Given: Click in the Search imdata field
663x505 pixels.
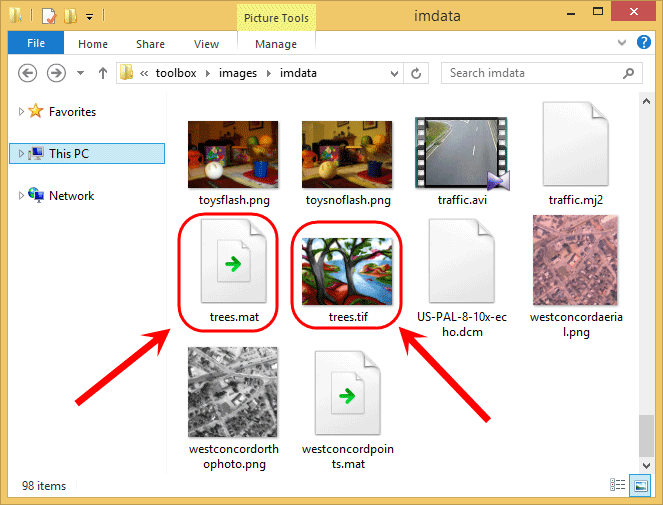Looking at the screenshot, I should coord(534,73).
